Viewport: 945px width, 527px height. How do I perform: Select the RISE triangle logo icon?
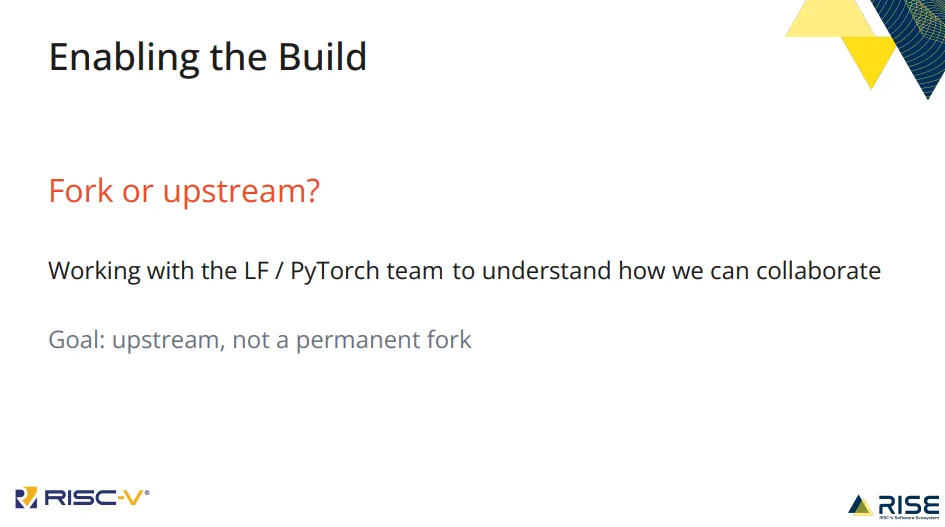pyautogui.click(x=860, y=506)
